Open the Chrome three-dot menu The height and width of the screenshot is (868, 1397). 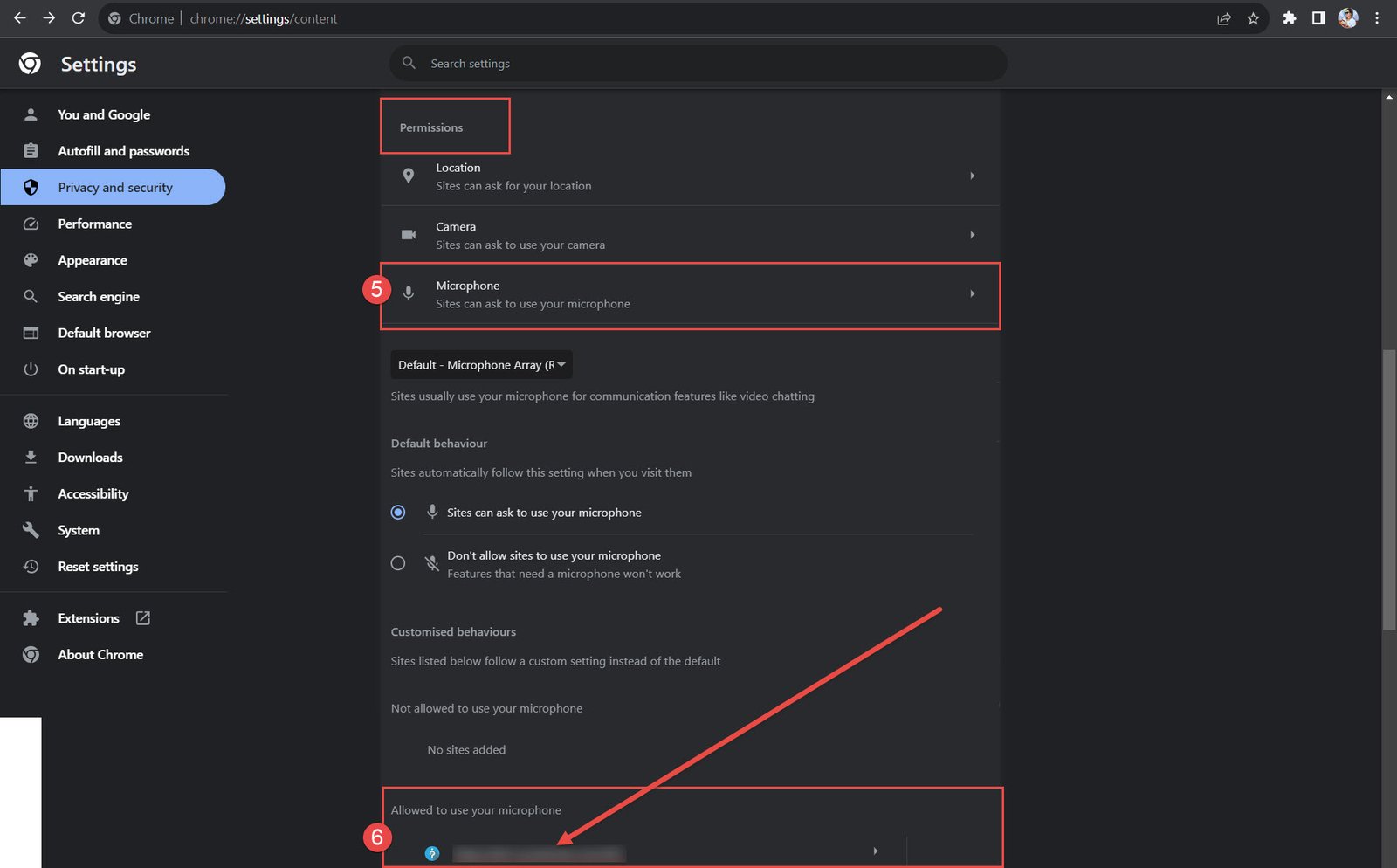pyautogui.click(x=1377, y=18)
